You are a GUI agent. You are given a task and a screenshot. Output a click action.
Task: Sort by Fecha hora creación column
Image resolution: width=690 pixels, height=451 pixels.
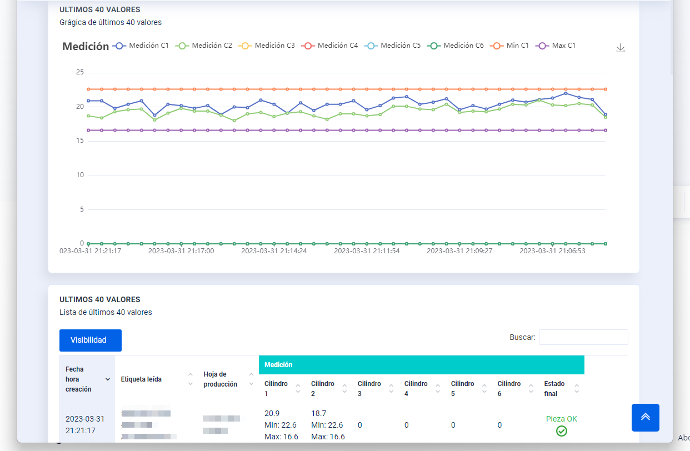click(87, 379)
